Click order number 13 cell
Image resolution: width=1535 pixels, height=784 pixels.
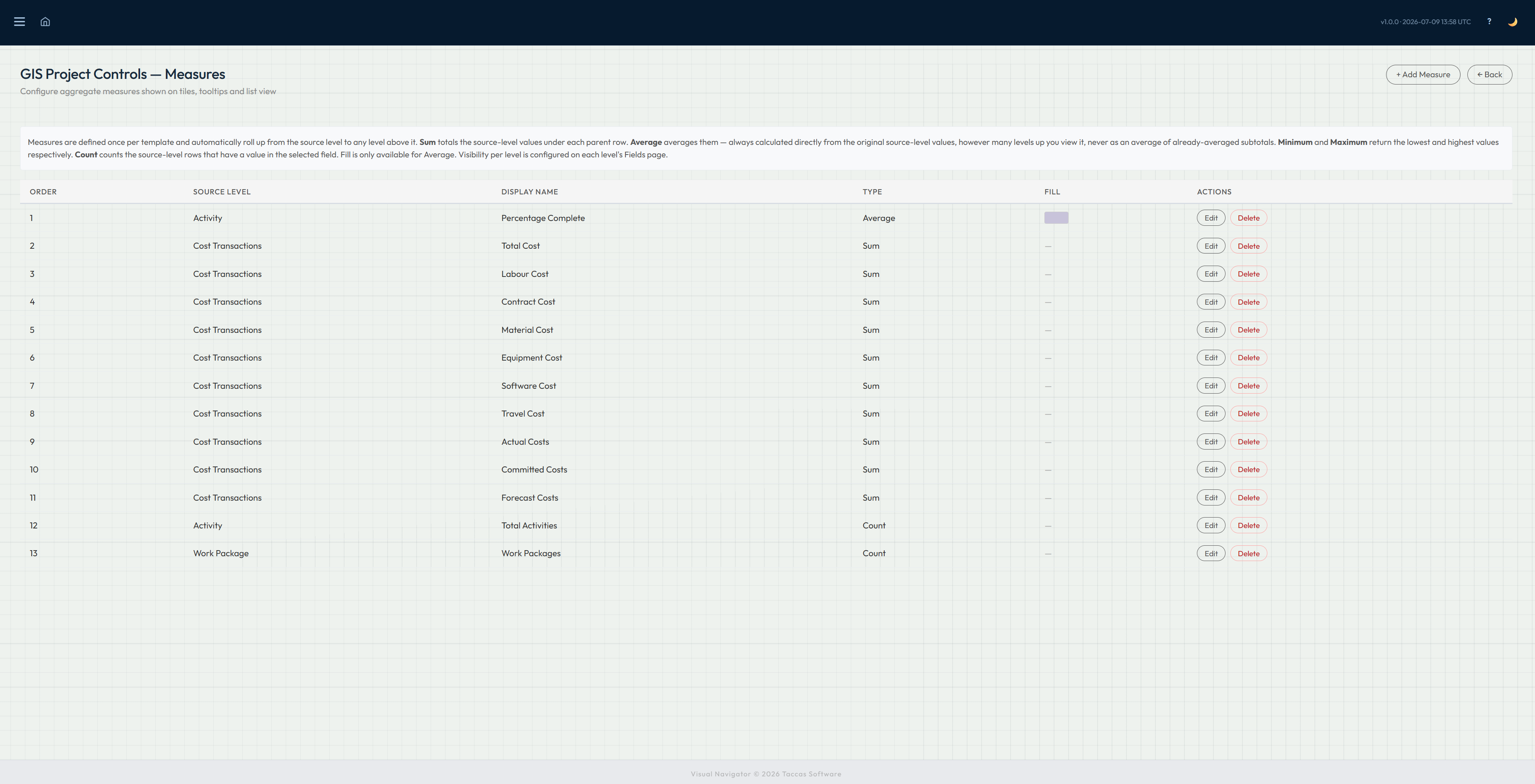tap(33, 553)
